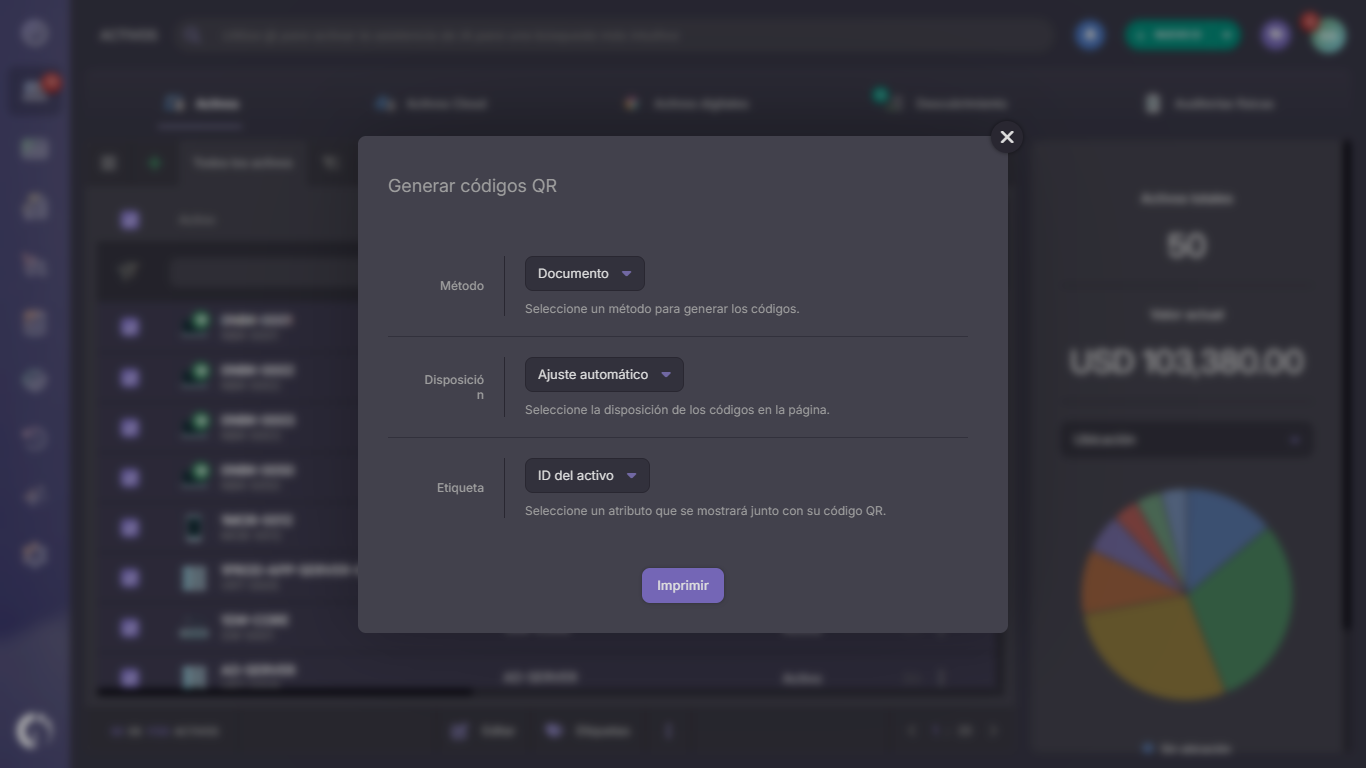
Task: Click the hint 'Seleccione un atributo que se mostrará…'
Action: pos(705,511)
